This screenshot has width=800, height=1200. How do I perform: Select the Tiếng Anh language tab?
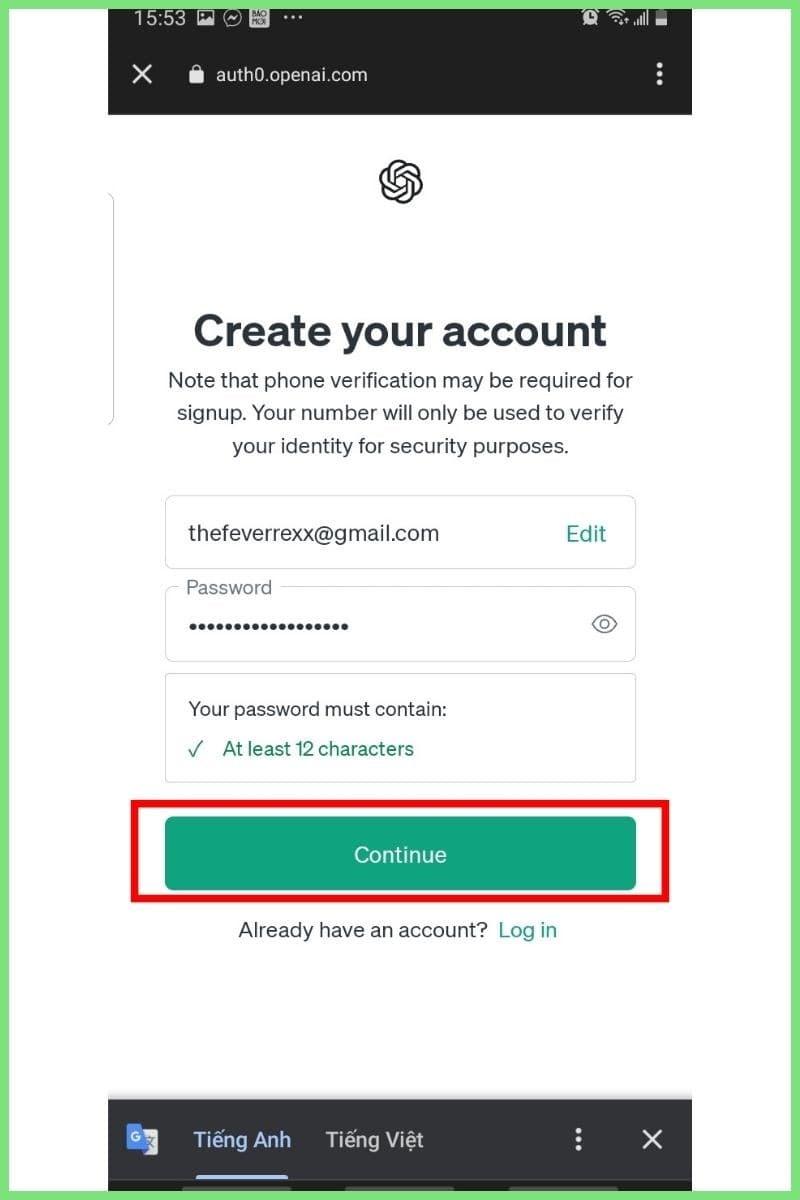coord(242,1140)
